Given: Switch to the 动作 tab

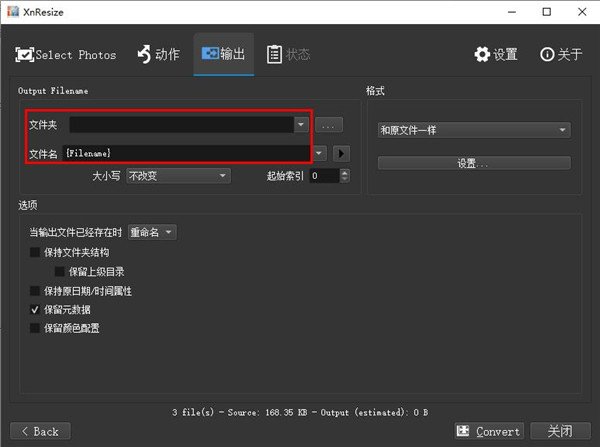Looking at the screenshot, I should pos(158,54).
